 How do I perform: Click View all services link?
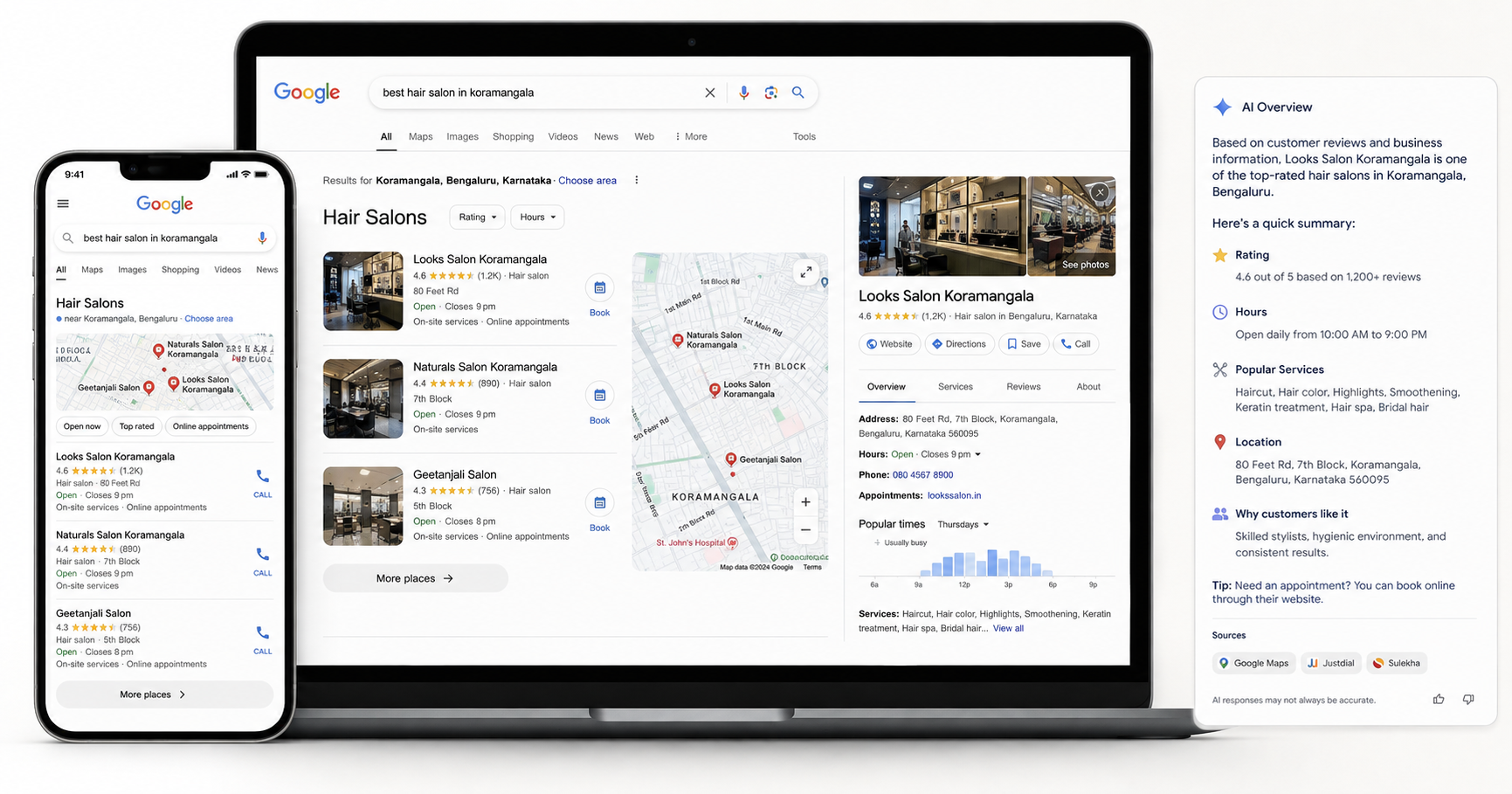pyautogui.click(x=1008, y=629)
